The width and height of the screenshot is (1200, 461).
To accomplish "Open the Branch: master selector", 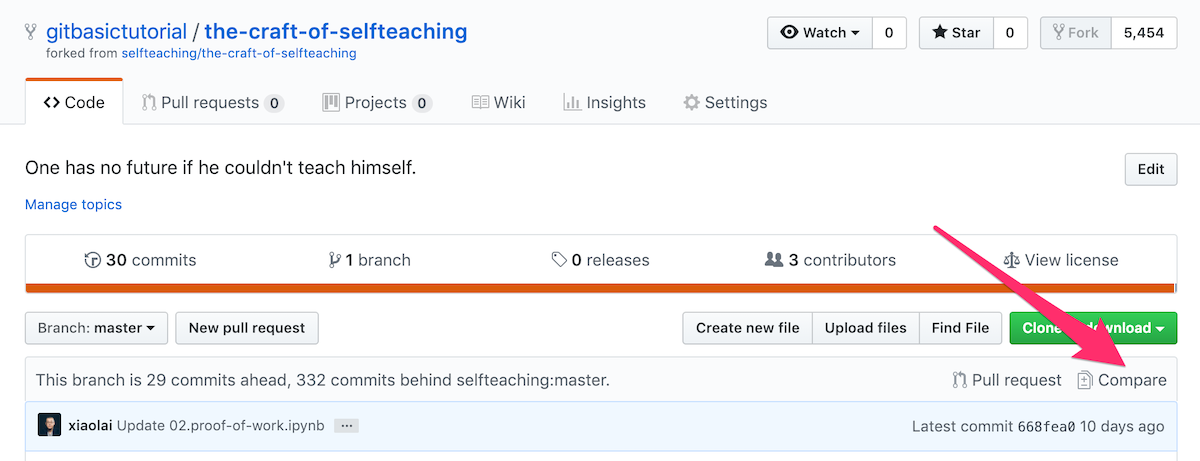I will [96, 328].
